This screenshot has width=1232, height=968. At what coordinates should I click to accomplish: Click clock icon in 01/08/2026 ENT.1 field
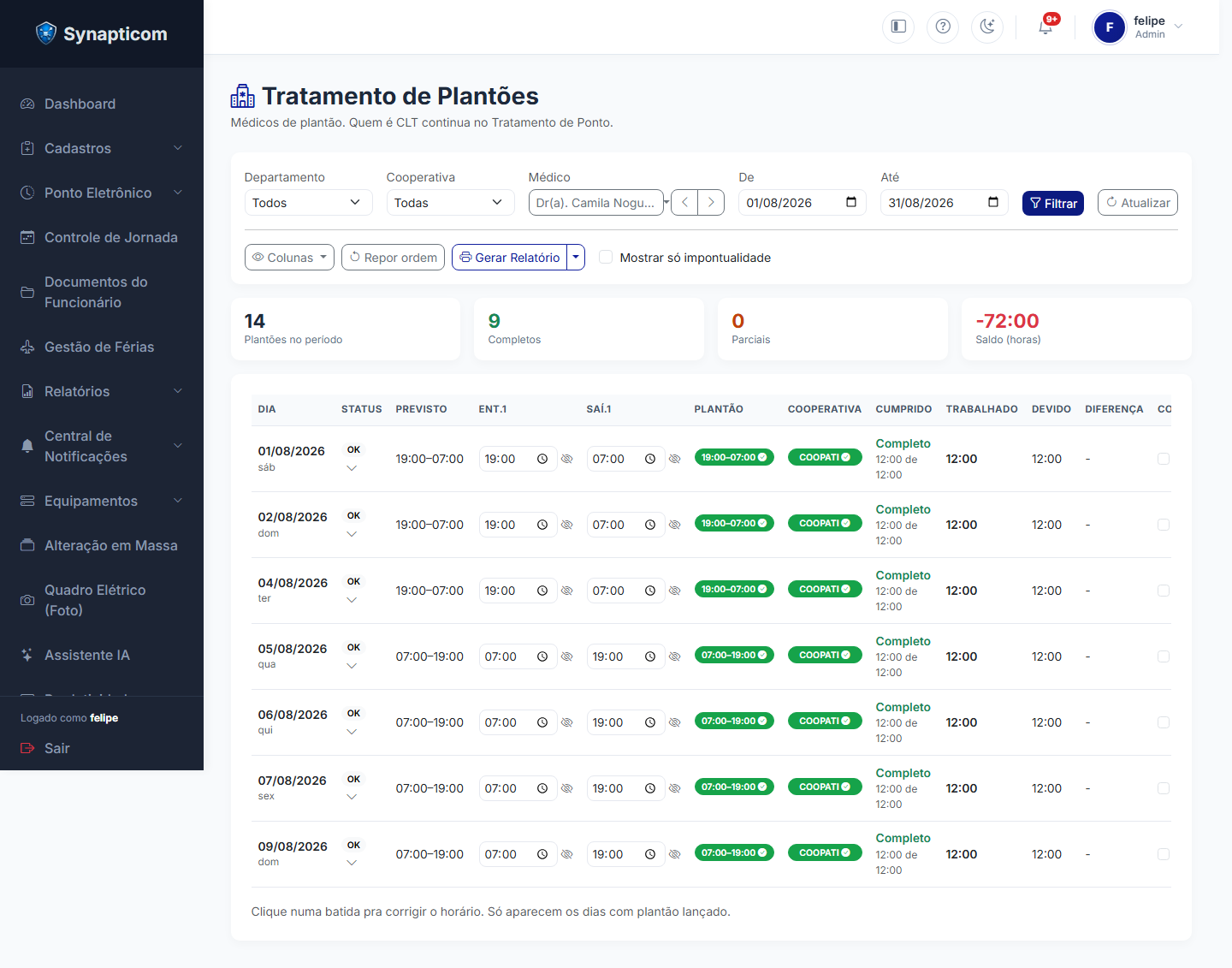pos(542,459)
